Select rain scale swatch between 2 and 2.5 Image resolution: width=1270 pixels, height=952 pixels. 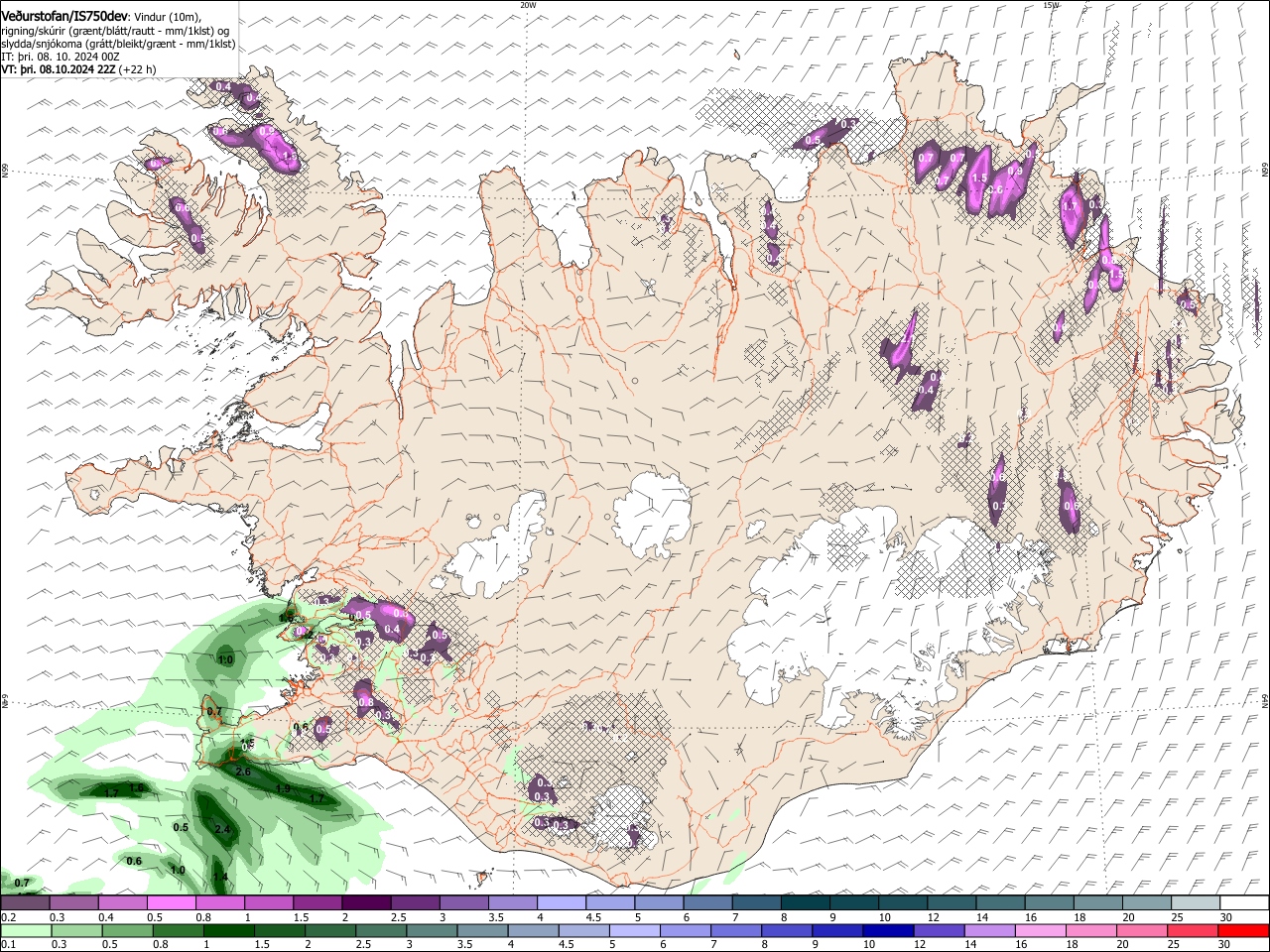(x=330, y=931)
